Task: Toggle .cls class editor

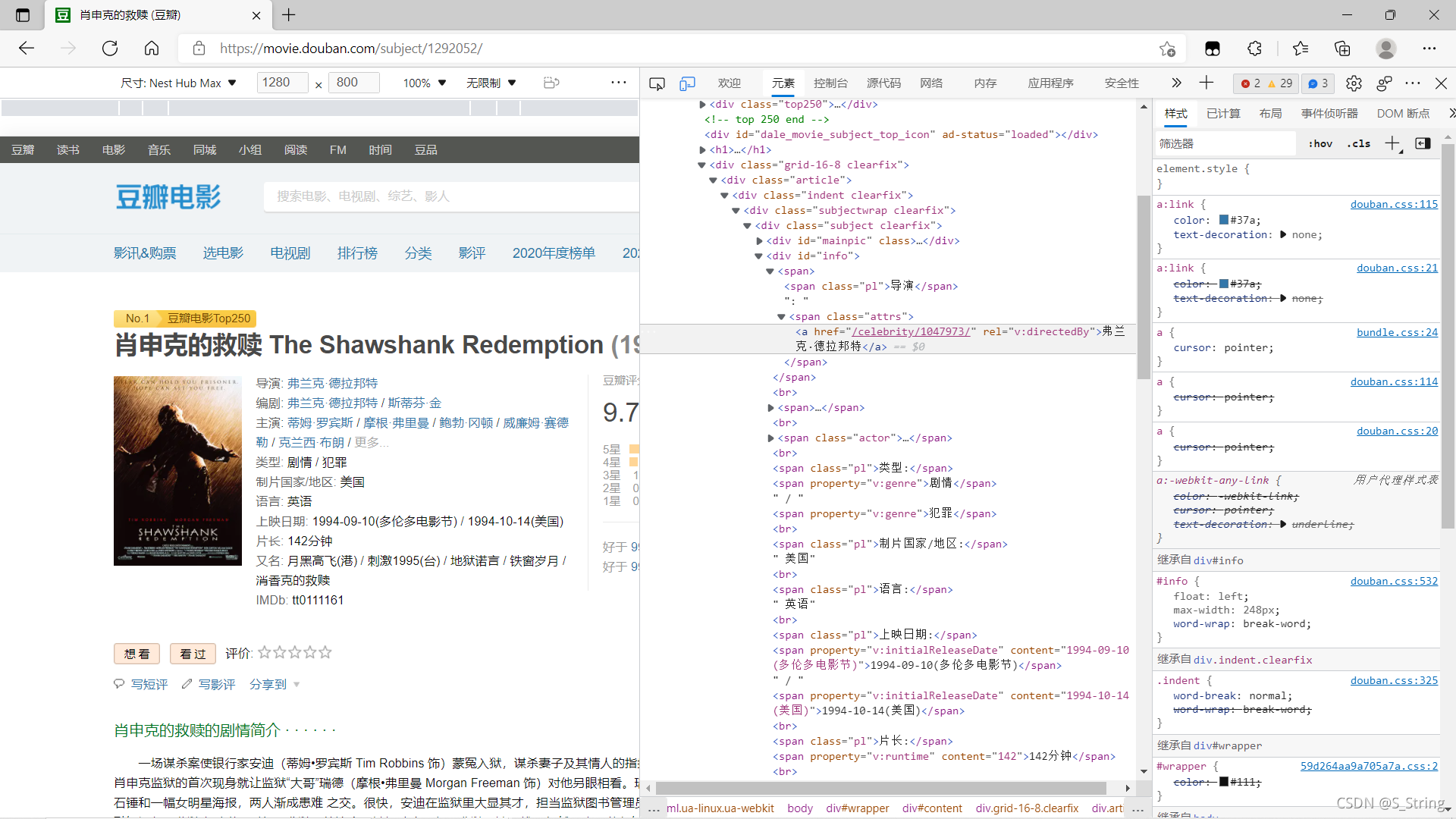Action: click(x=1358, y=143)
